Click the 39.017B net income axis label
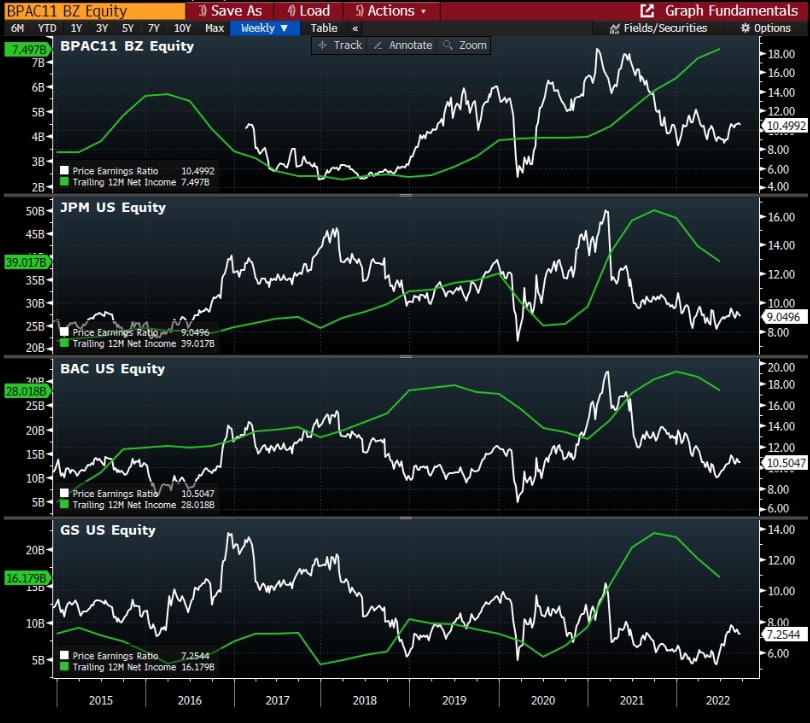 tap(28, 262)
